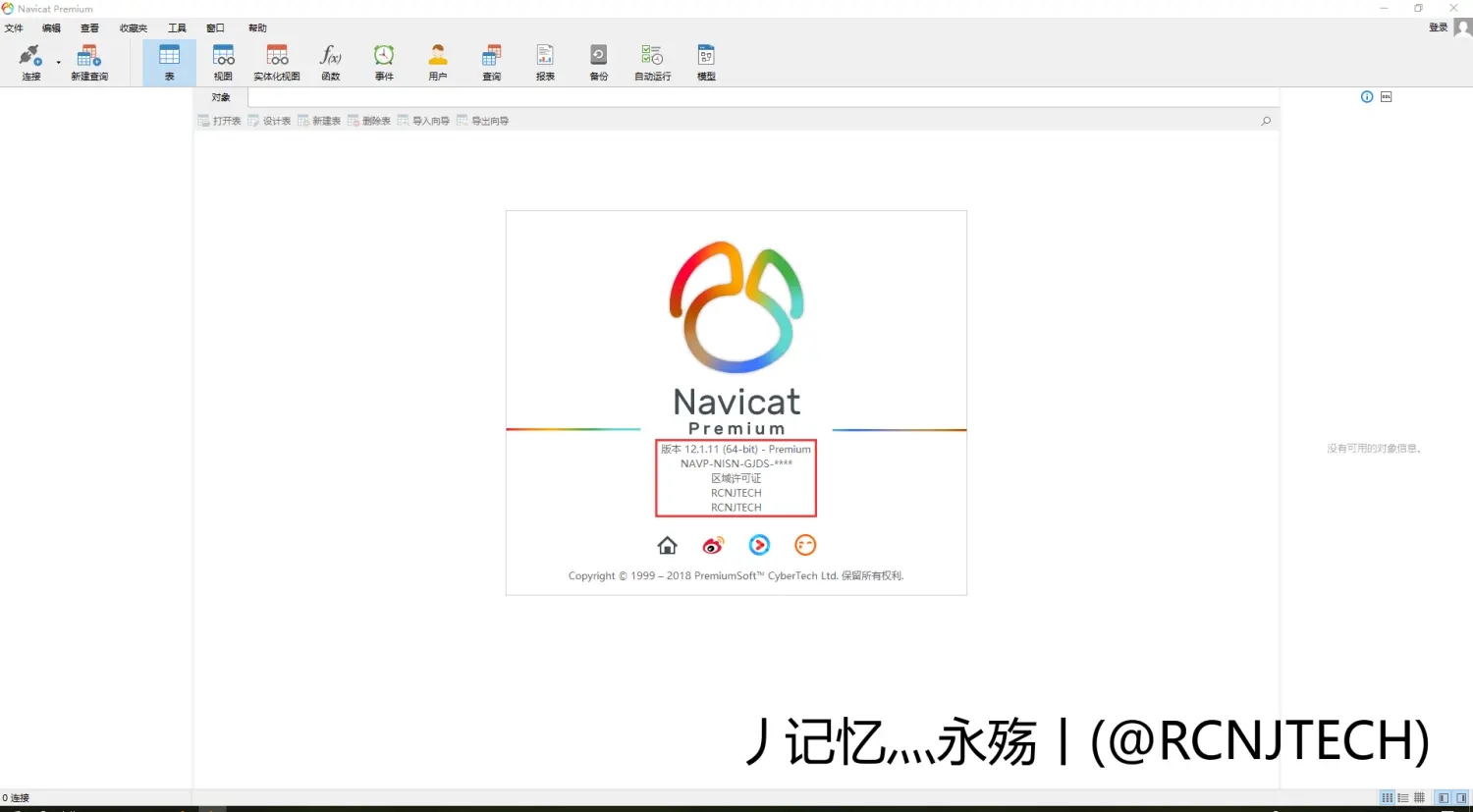Image resolution: width=1473 pixels, height=812 pixels.
Task: Click 设计表 in the object toolbar
Action: pos(269,121)
